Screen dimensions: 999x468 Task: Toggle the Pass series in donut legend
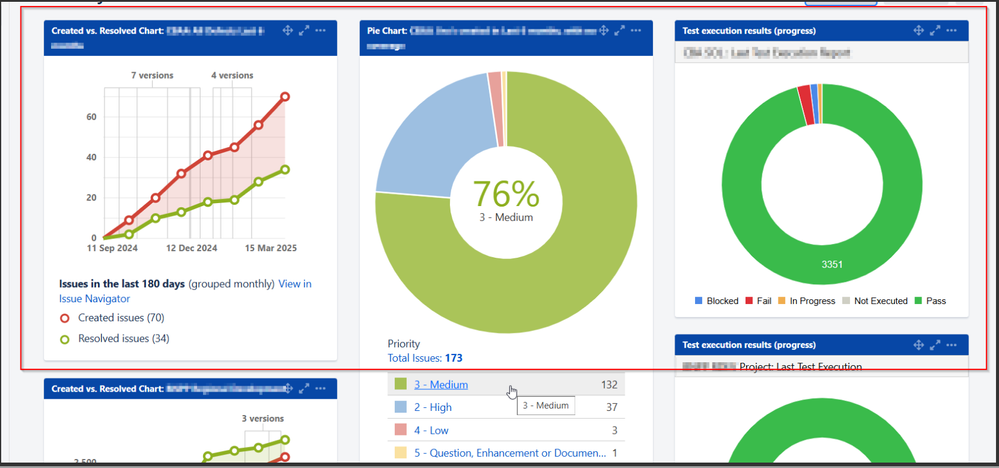[928, 301]
